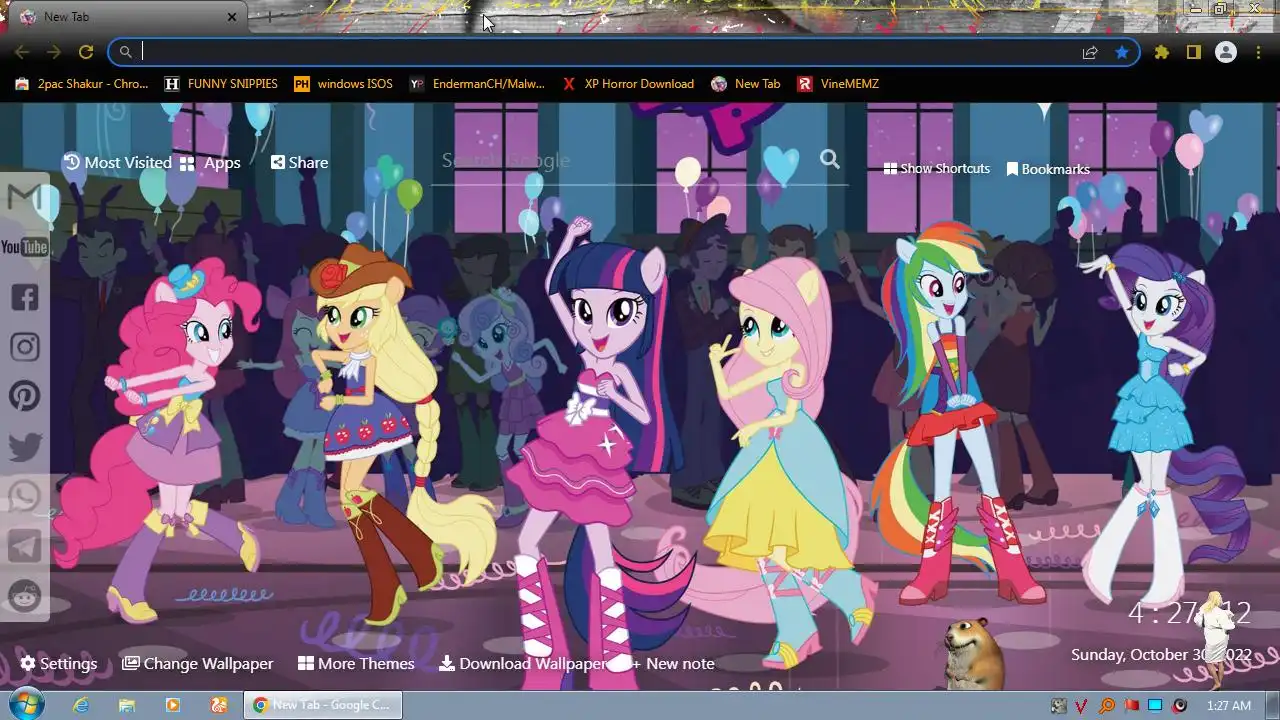Image resolution: width=1280 pixels, height=720 pixels.
Task: Open the Extensions puzzle icon
Action: pos(1161,52)
